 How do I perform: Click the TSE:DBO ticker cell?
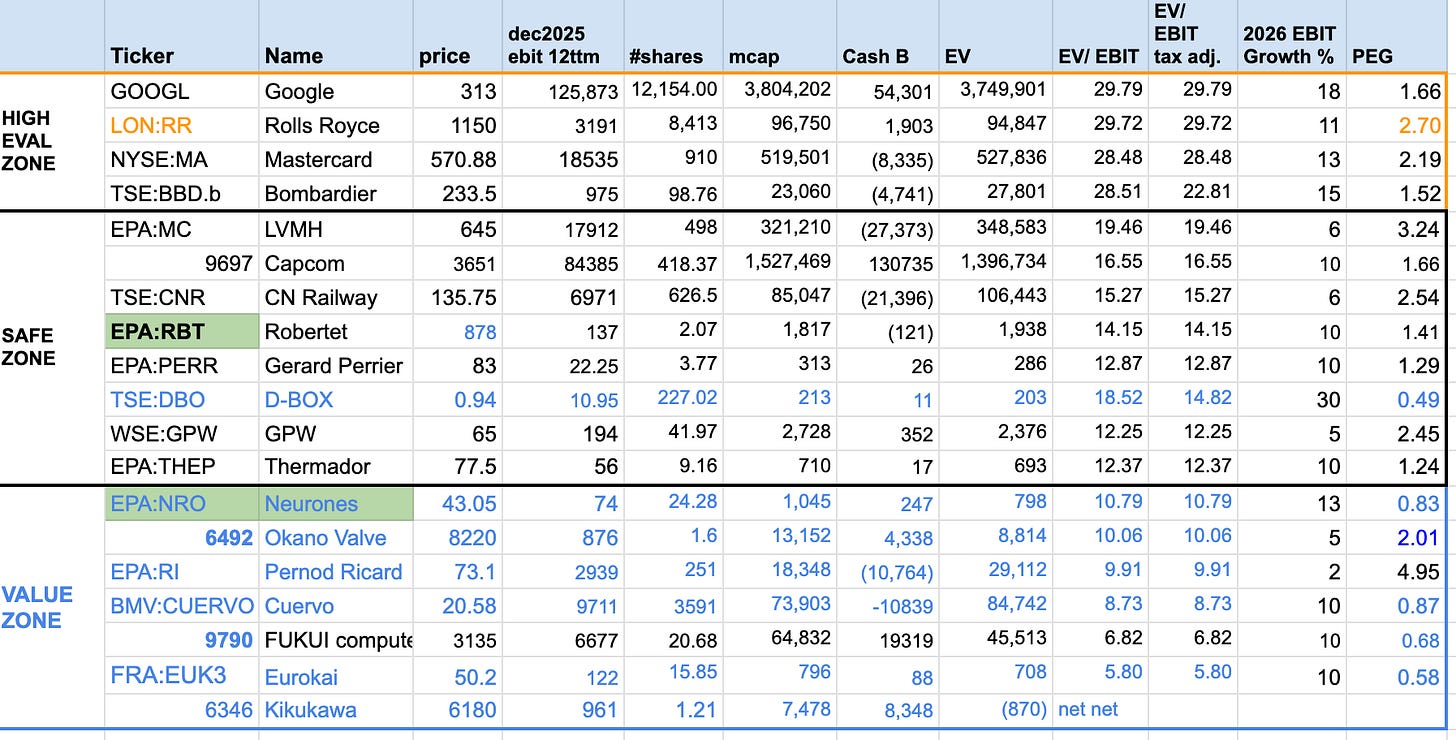181,400
